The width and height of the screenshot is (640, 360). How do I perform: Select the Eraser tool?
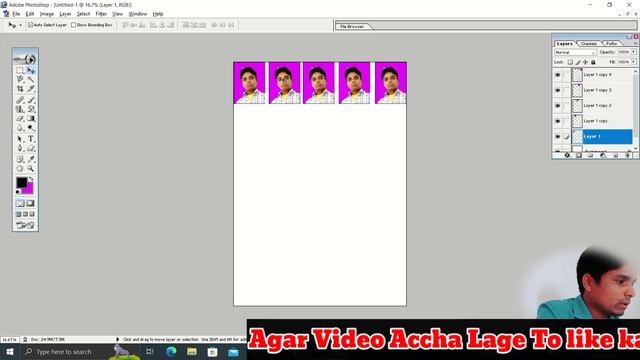(x=20, y=118)
